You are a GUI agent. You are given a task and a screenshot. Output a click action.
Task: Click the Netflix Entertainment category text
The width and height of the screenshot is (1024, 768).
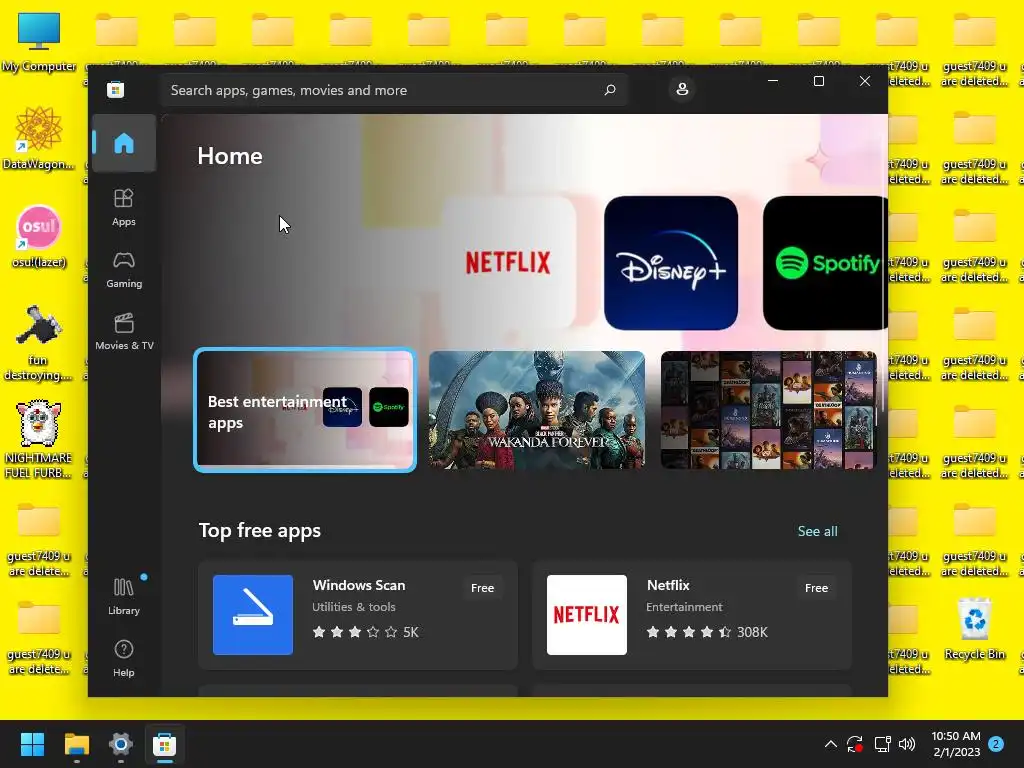(684, 607)
